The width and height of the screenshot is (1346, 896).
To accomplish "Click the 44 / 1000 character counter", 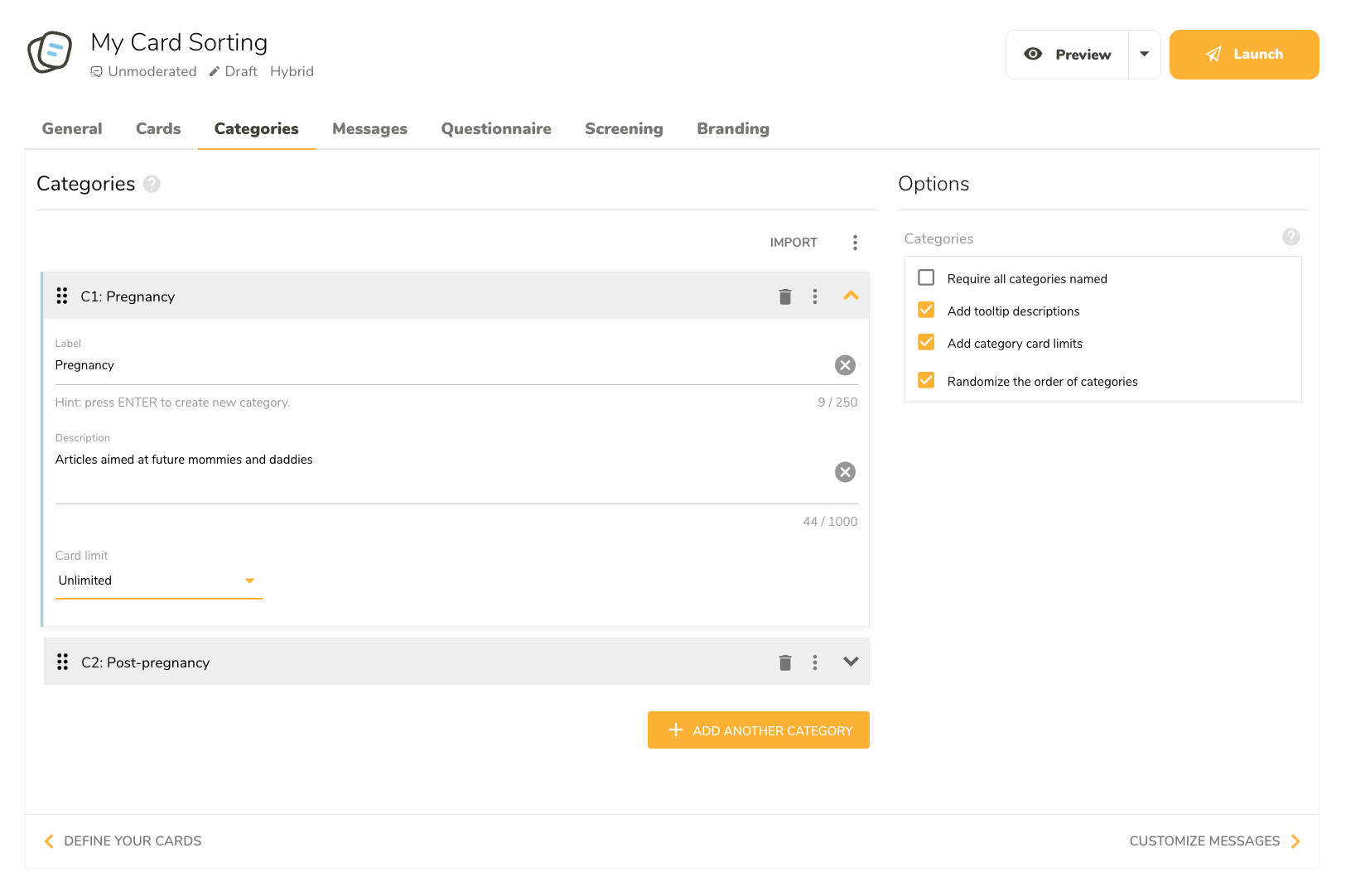I will tap(830, 522).
